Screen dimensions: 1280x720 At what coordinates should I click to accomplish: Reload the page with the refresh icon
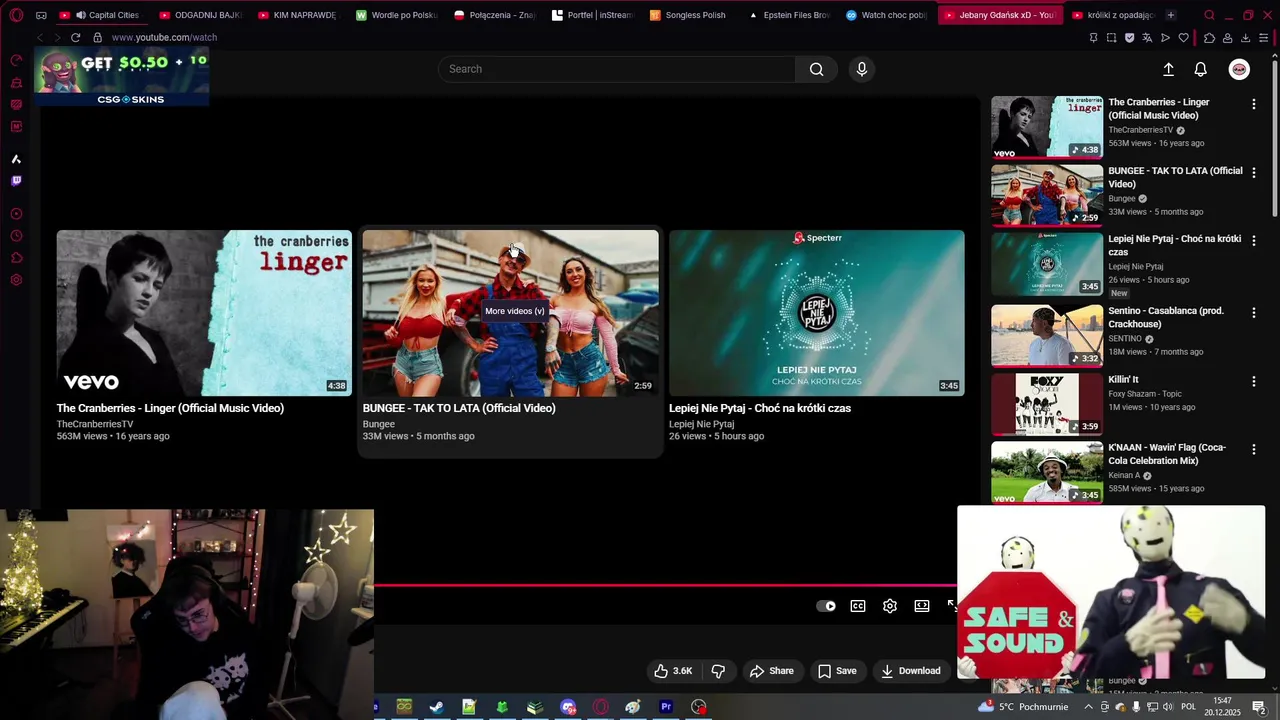pos(75,37)
